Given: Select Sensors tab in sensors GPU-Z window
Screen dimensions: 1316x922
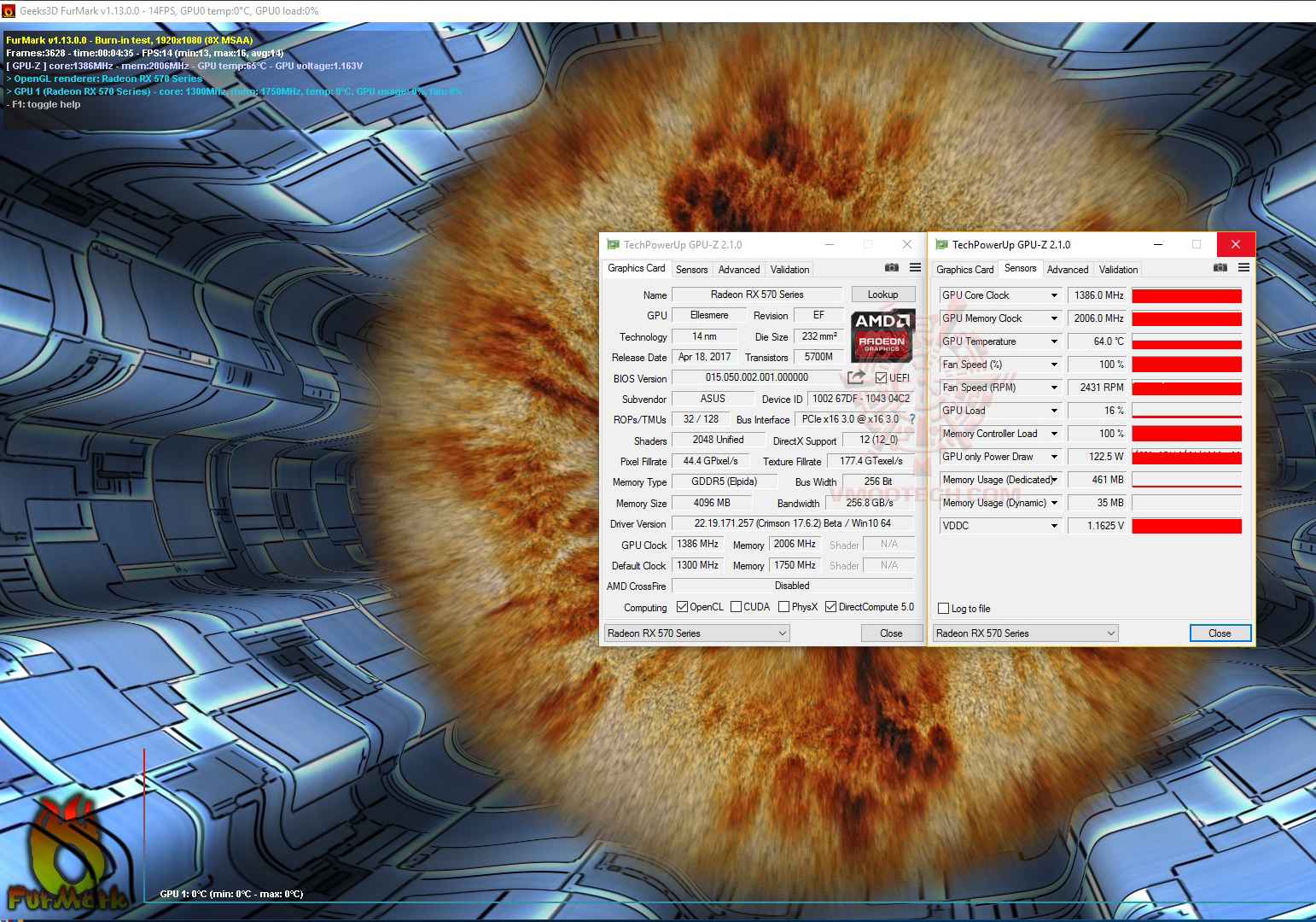Looking at the screenshot, I should coord(1020,268).
